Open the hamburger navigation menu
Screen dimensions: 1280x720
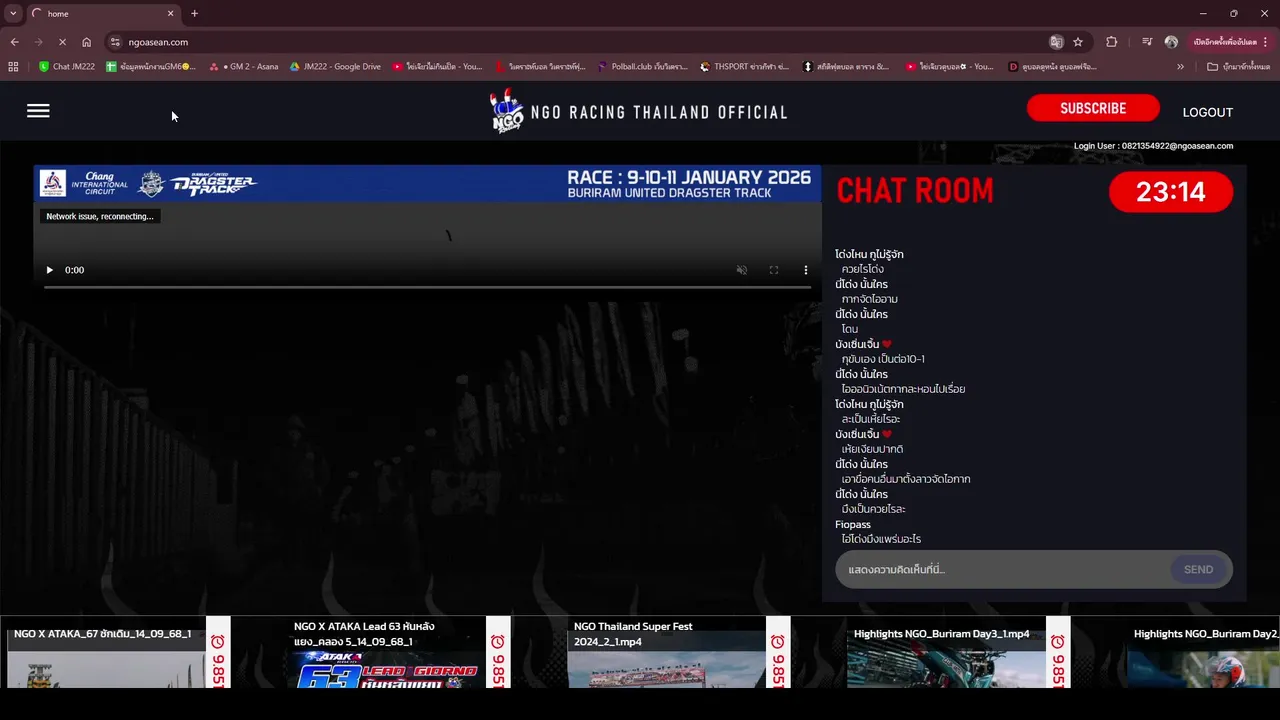tap(38, 111)
